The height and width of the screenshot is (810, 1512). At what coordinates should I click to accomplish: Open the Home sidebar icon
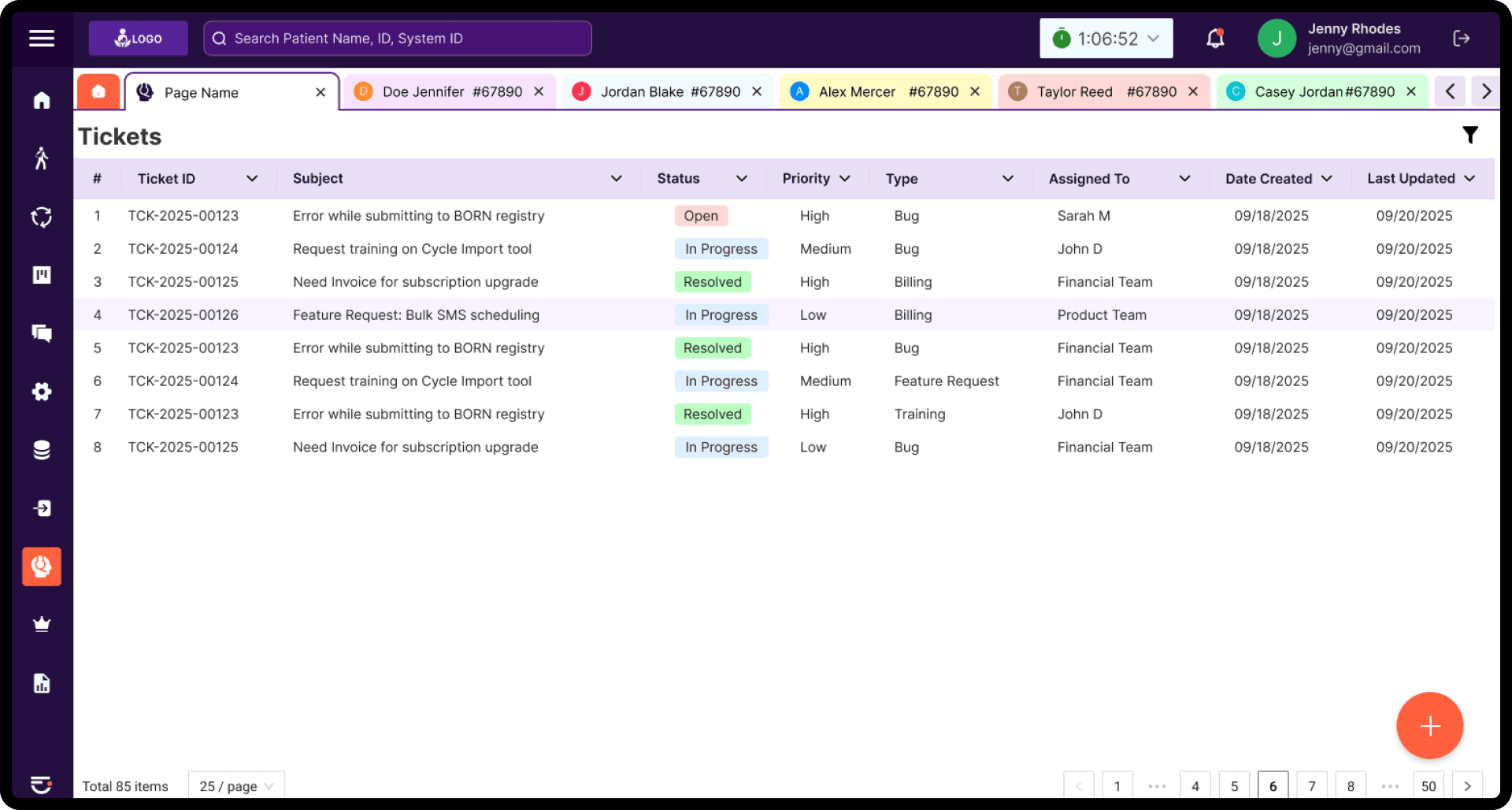41,99
